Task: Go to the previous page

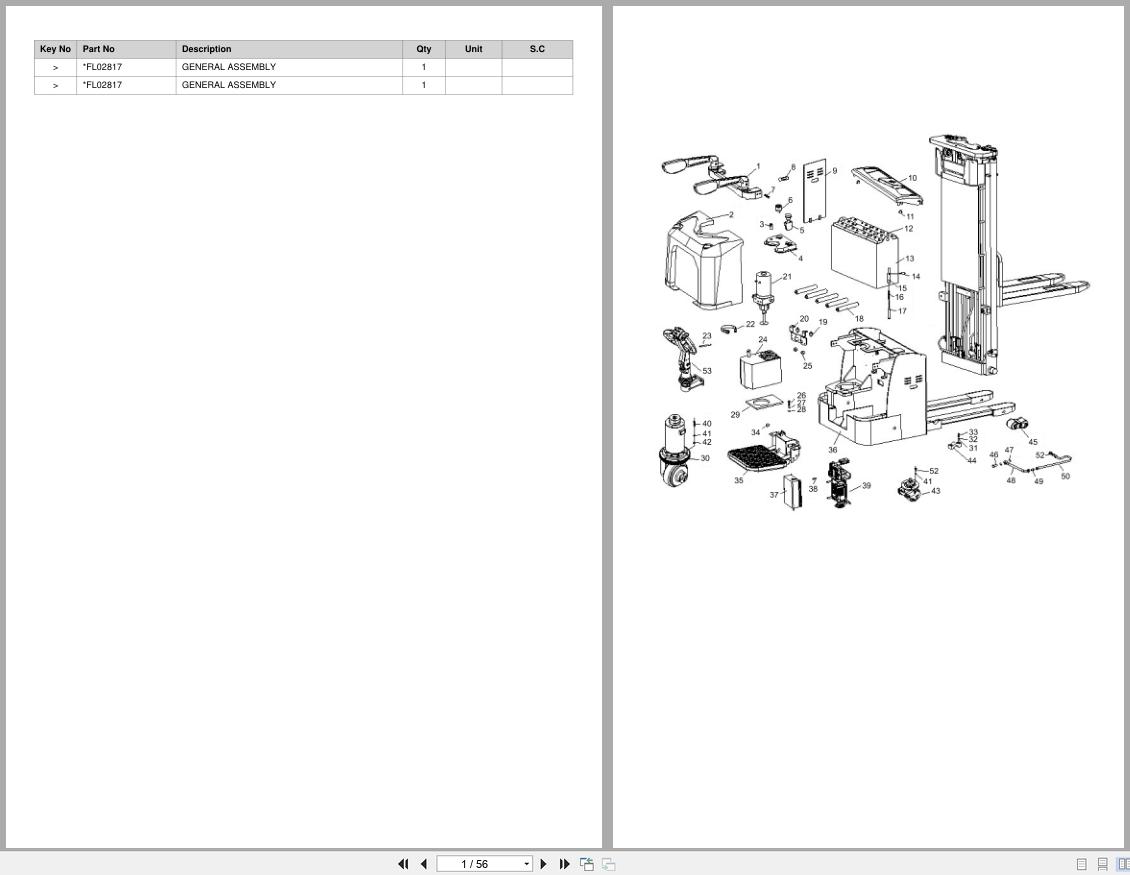Action: click(424, 864)
